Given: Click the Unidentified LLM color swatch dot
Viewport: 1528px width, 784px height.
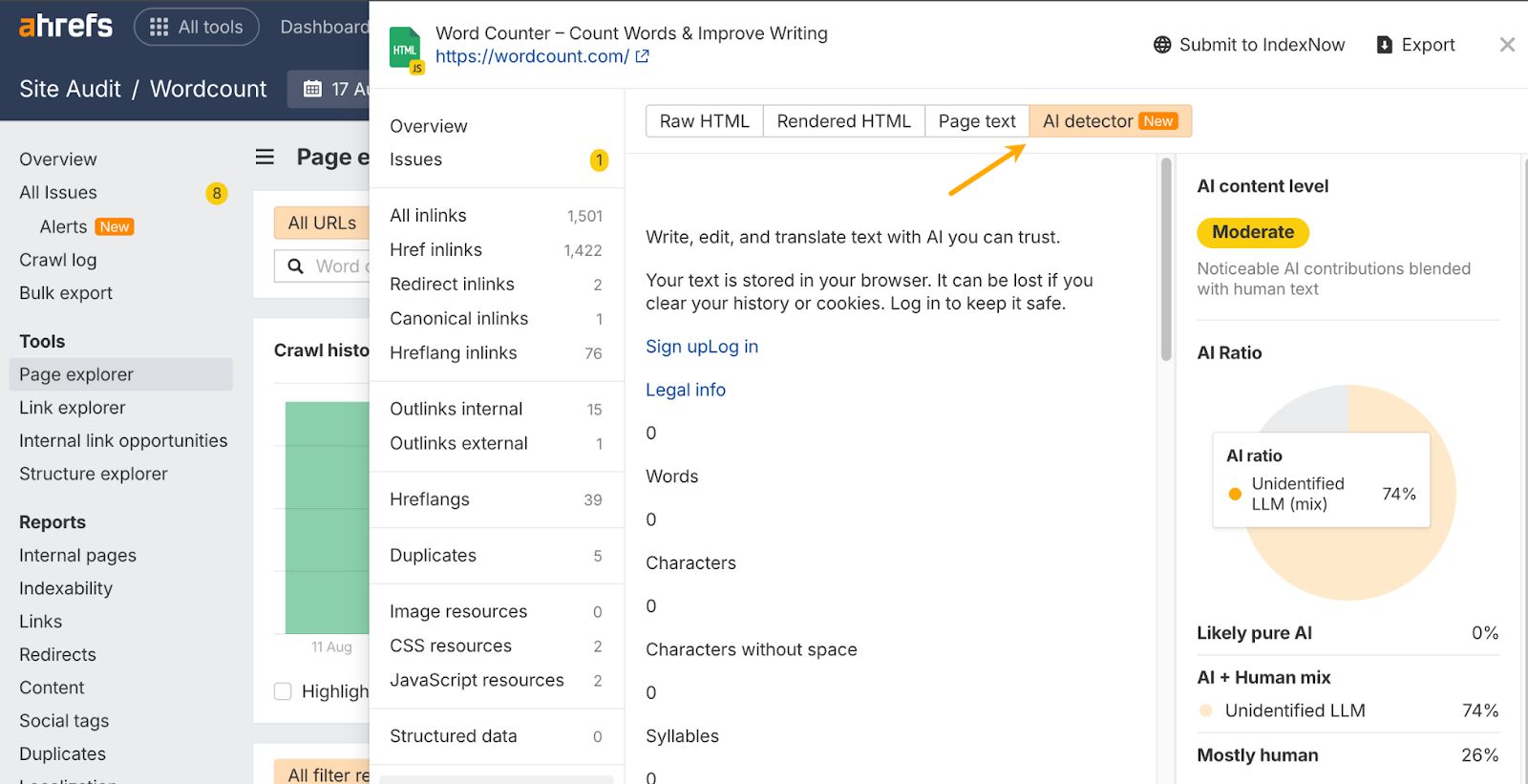Looking at the screenshot, I should click(x=1206, y=710).
